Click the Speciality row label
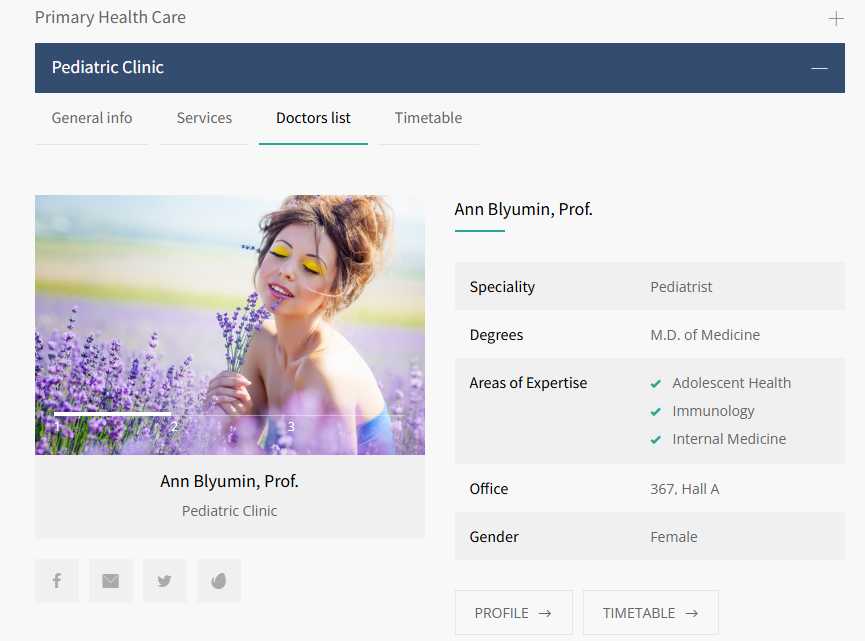The width and height of the screenshot is (865, 641). pyautogui.click(x=502, y=287)
